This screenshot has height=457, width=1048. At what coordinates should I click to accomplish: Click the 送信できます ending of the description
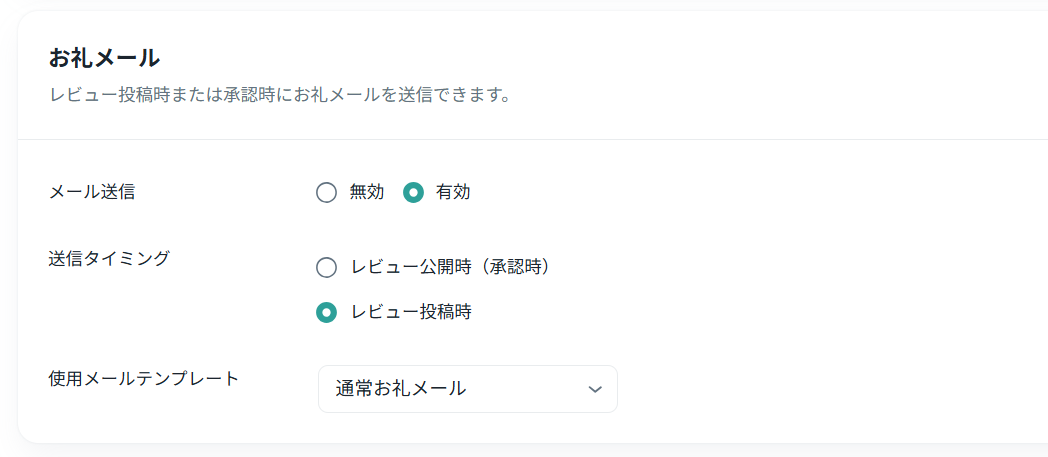pyautogui.click(x=458, y=97)
